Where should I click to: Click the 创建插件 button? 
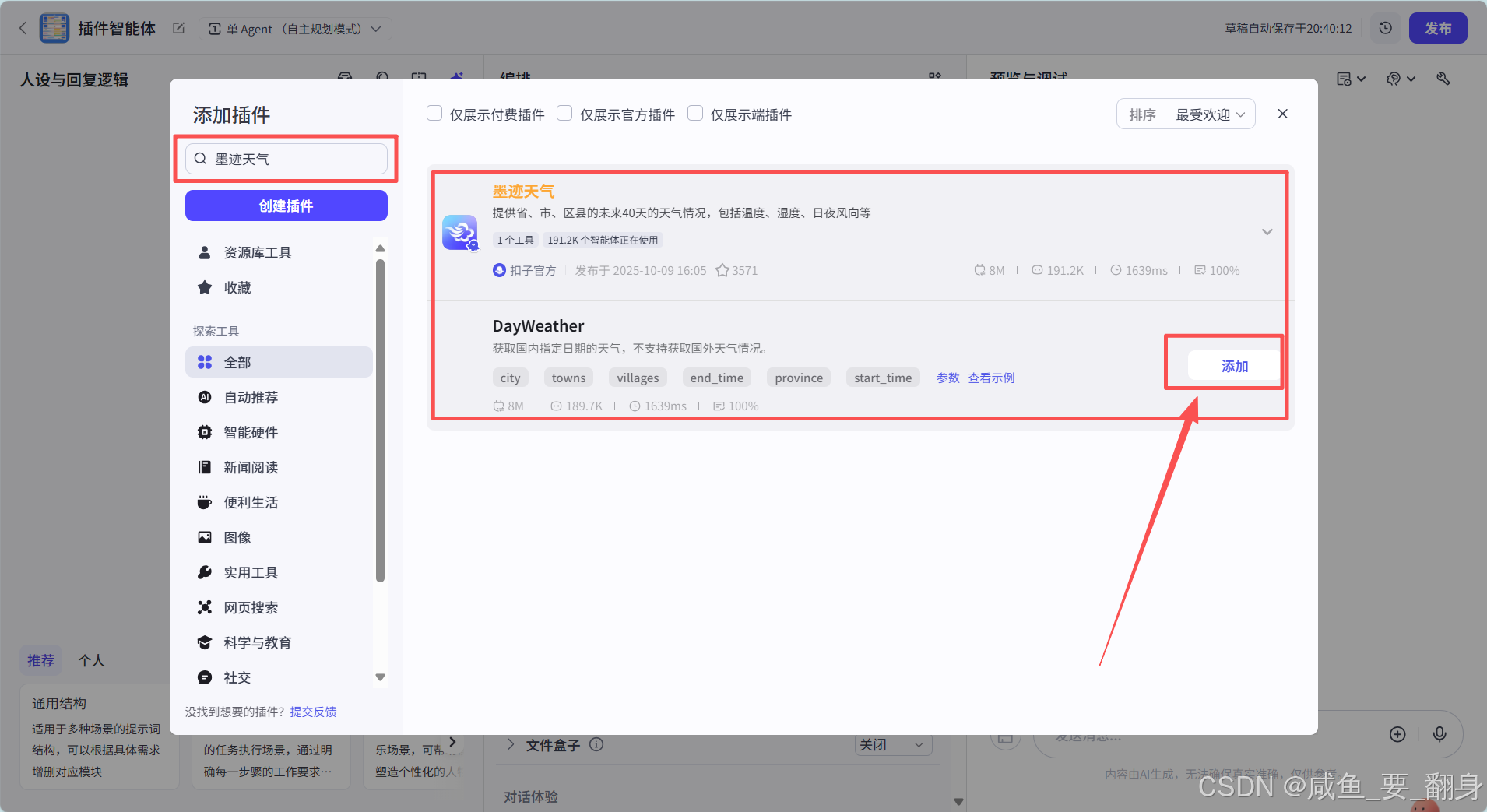[287, 206]
